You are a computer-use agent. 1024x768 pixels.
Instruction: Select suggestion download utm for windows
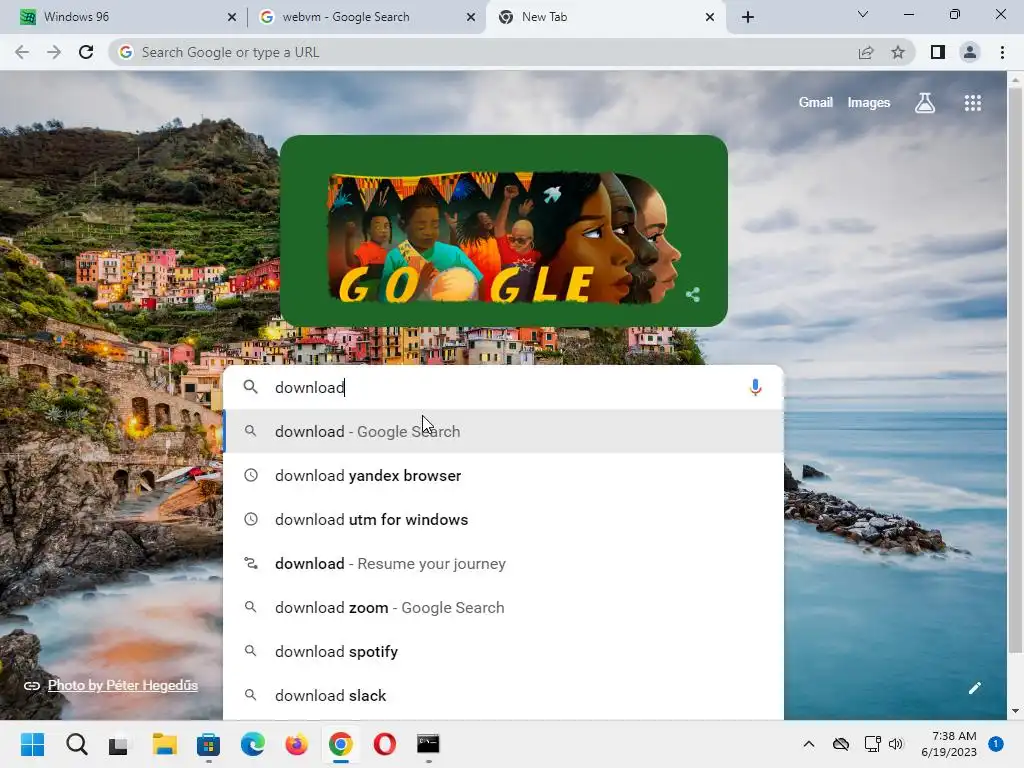point(504,519)
